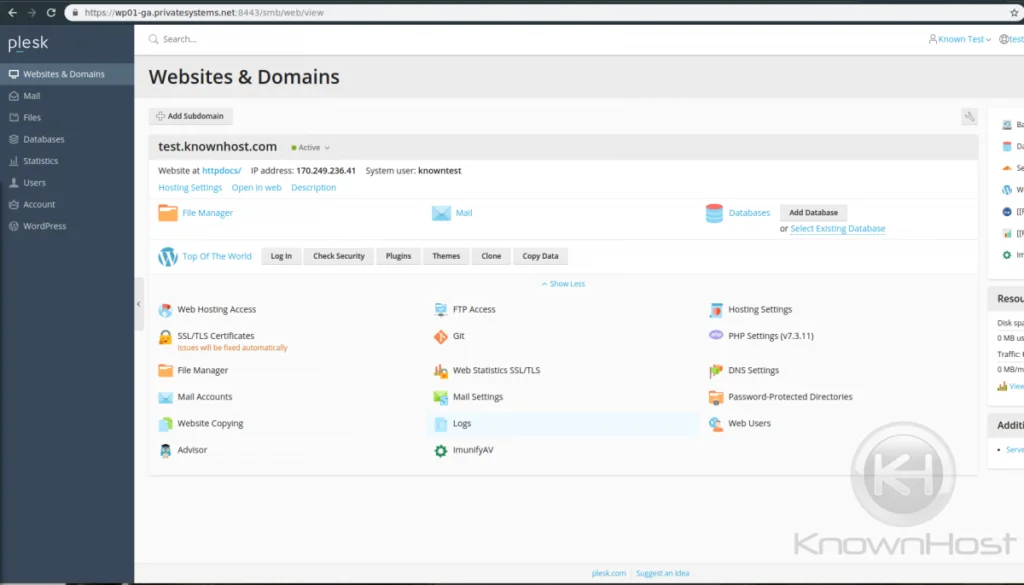Collapse tools with Show Less
The image size is (1024, 585).
[563, 284]
